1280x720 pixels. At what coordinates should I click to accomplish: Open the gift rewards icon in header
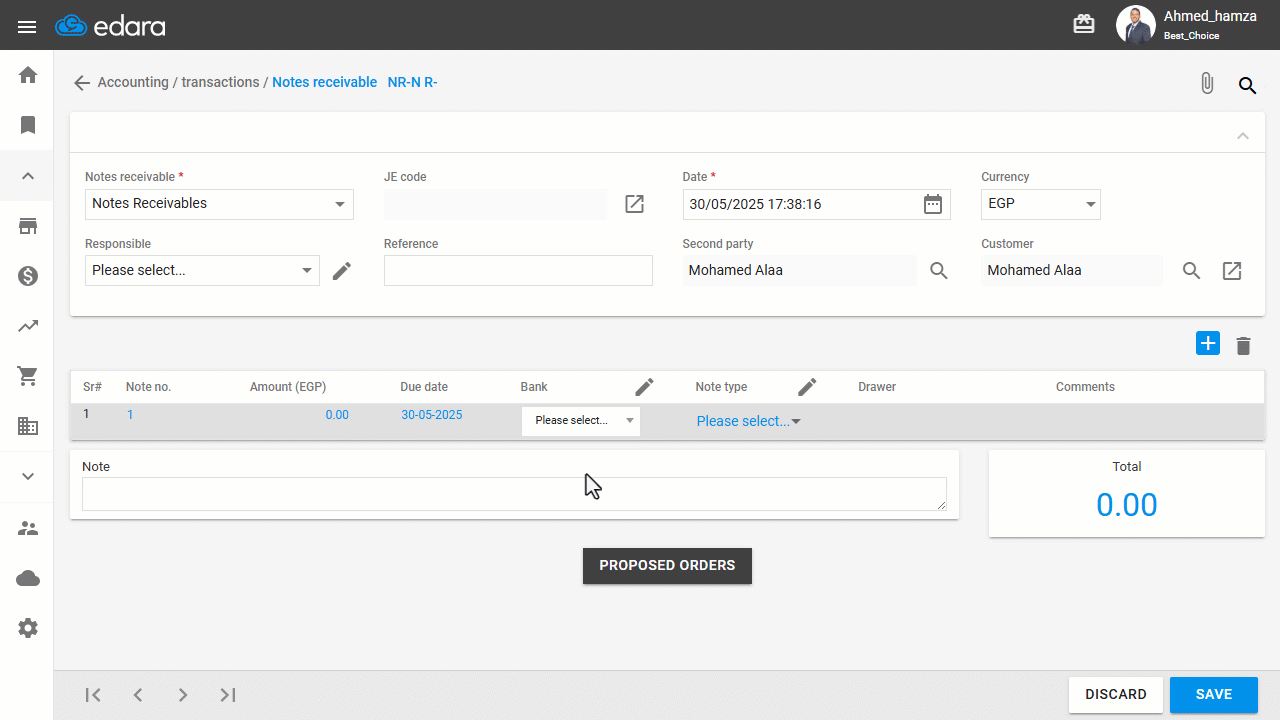(x=1084, y=24)
